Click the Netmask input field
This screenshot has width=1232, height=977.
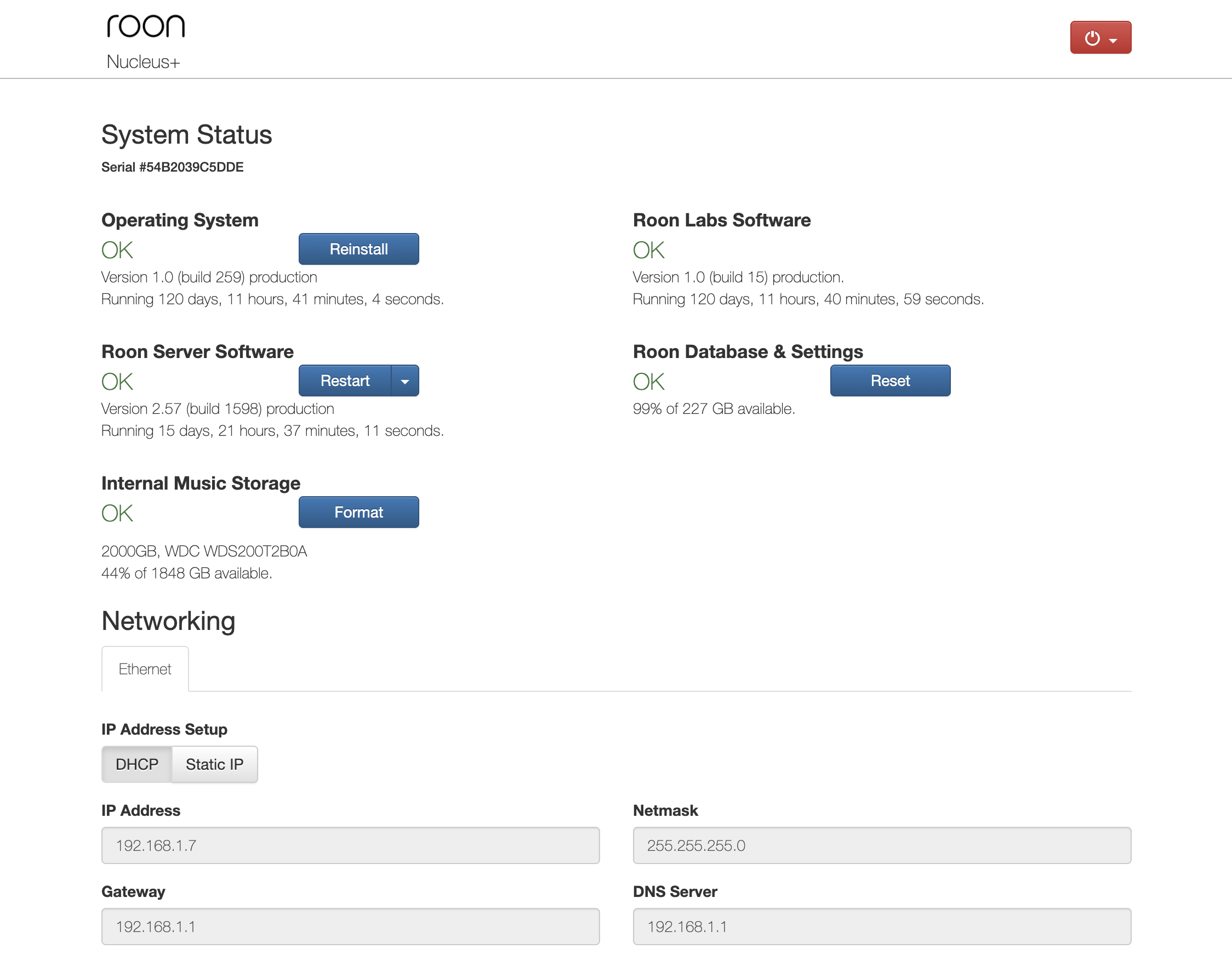882,845
